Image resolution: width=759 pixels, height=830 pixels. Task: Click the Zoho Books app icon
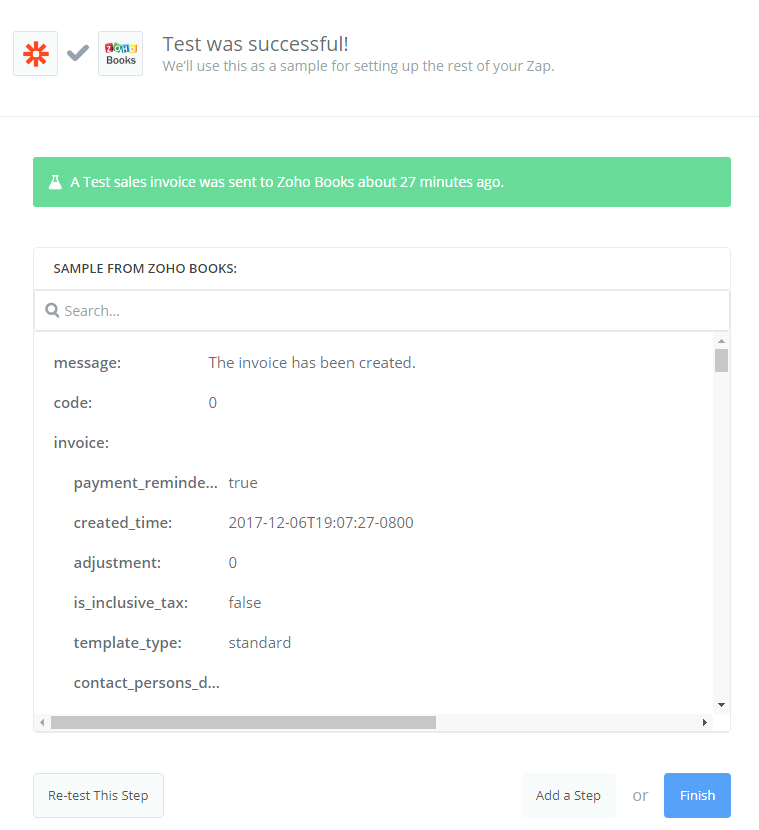120,53
